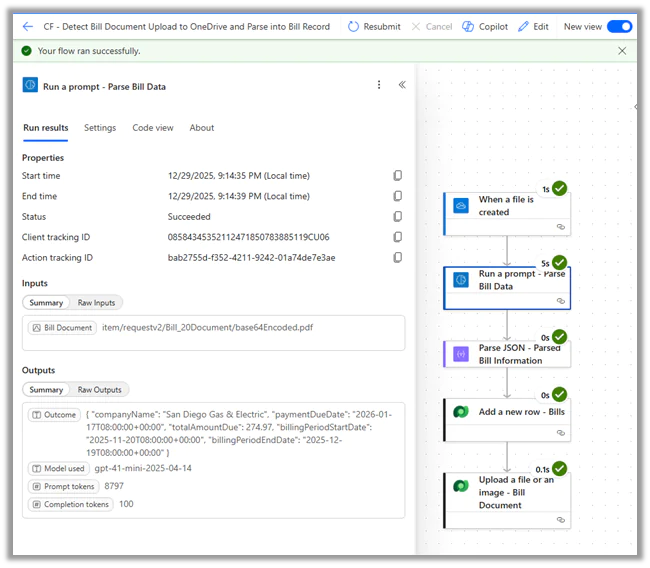Click the base64Encoded.pdf input path text
This screenshot has width=650, height=568.
[x=207, y=328]
